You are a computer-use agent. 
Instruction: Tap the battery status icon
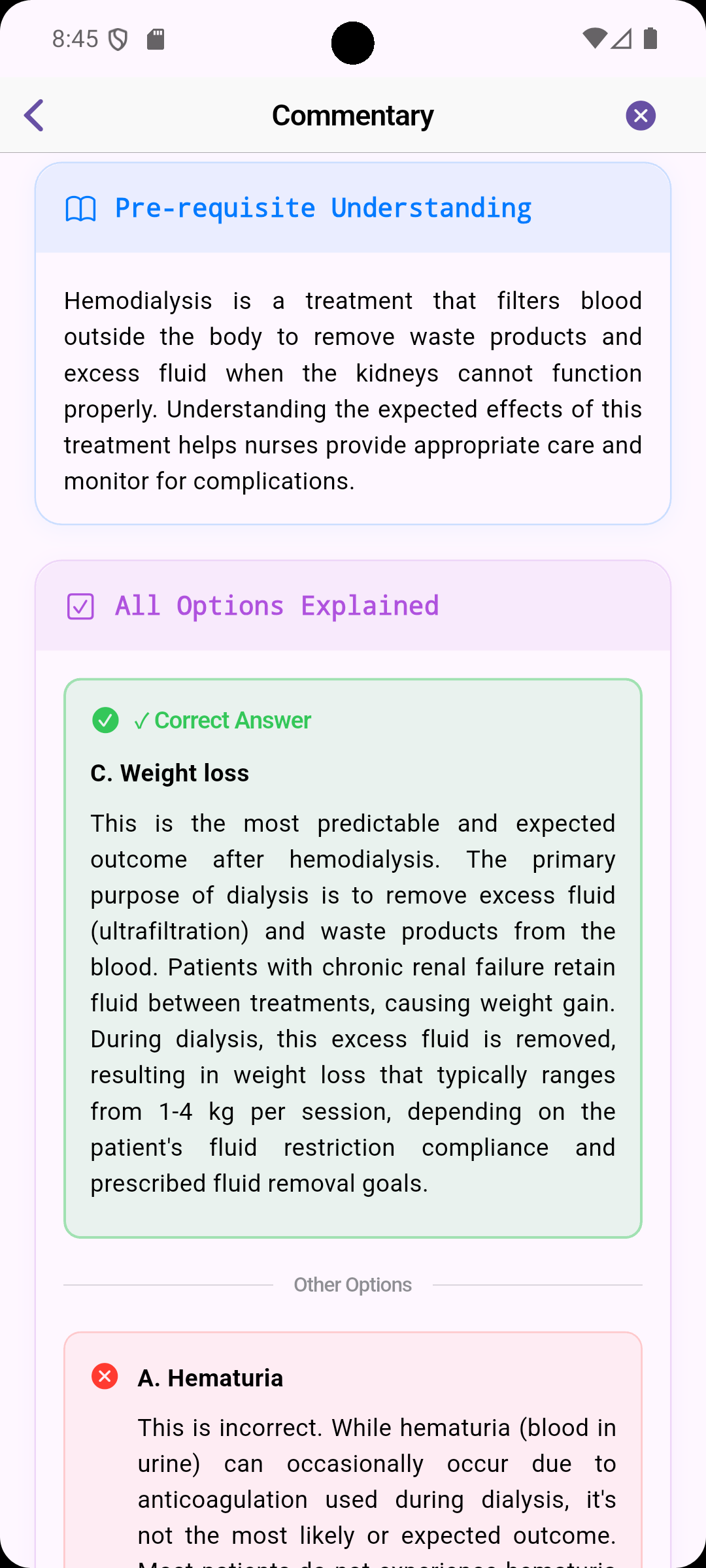[650, 39]
